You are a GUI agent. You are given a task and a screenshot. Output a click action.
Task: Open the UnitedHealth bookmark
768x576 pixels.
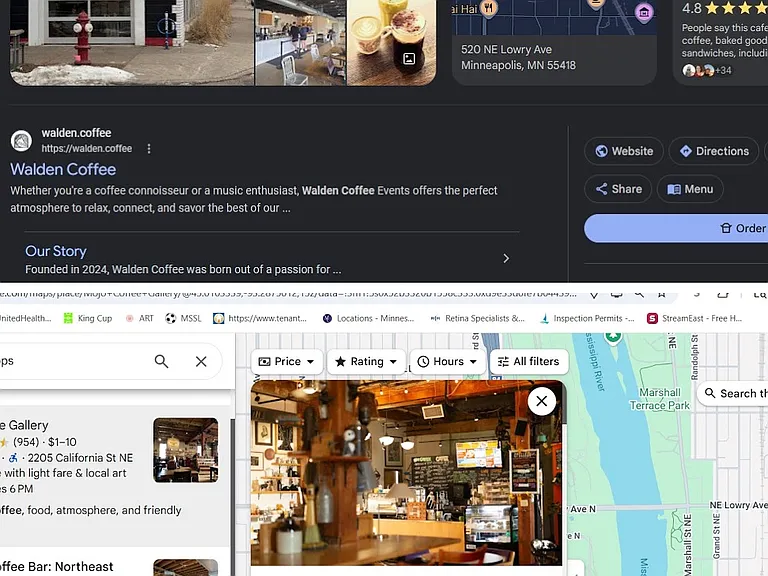[25, 318]
